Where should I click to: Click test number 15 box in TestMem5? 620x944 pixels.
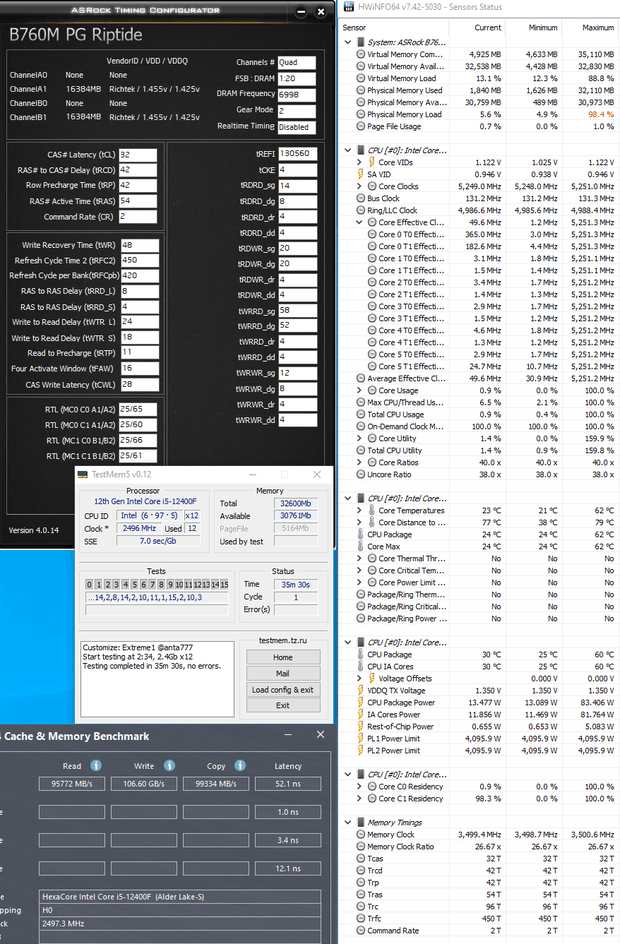tap(224, 584)
